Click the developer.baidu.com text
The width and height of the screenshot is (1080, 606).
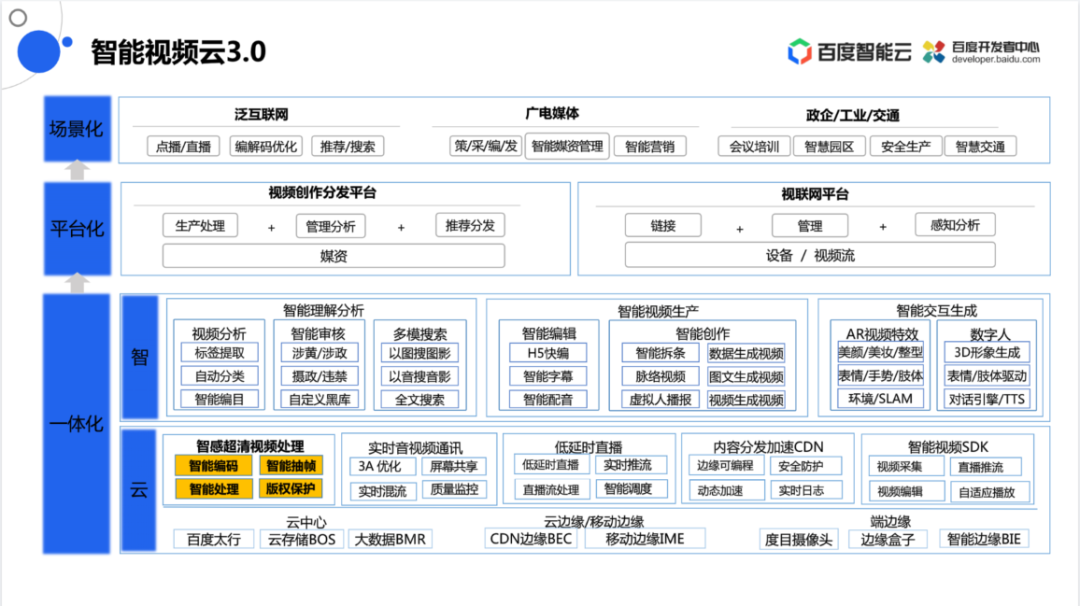click(996, 60)
